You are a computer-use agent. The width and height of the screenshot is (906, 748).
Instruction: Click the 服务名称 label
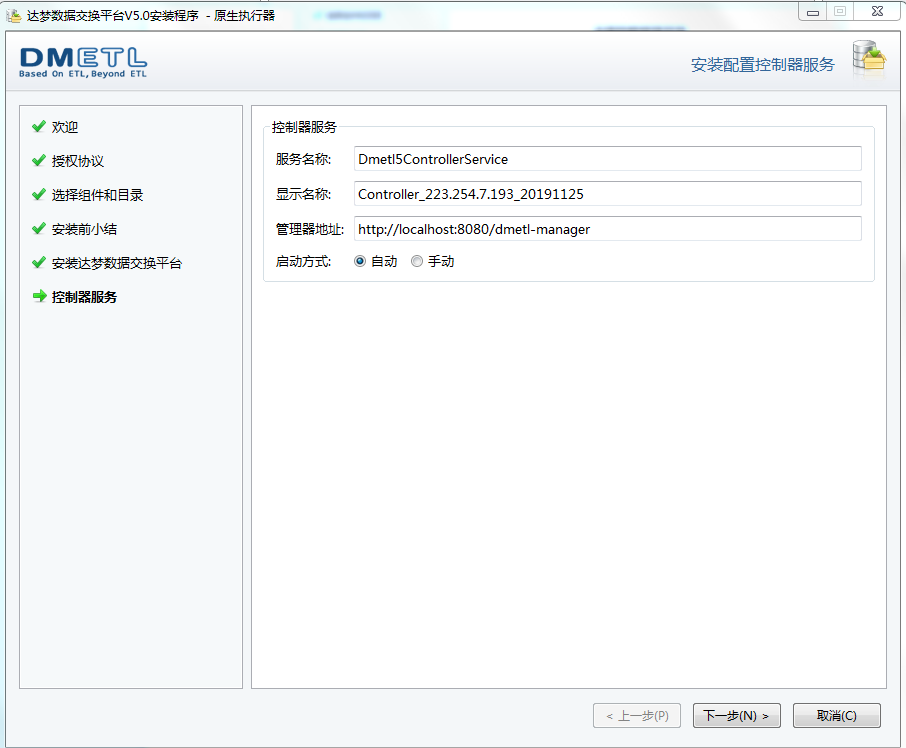303,159
